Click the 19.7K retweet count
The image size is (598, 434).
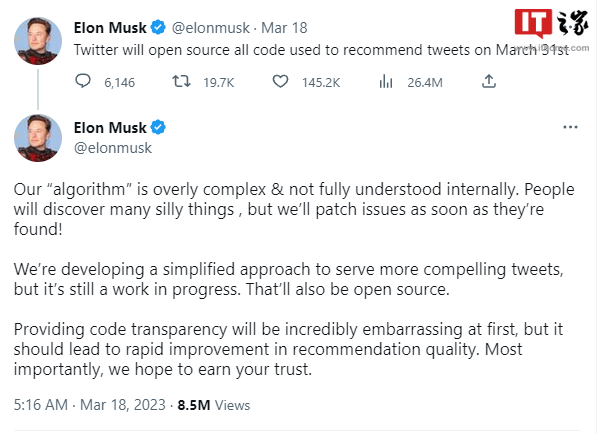coord(219,82)
